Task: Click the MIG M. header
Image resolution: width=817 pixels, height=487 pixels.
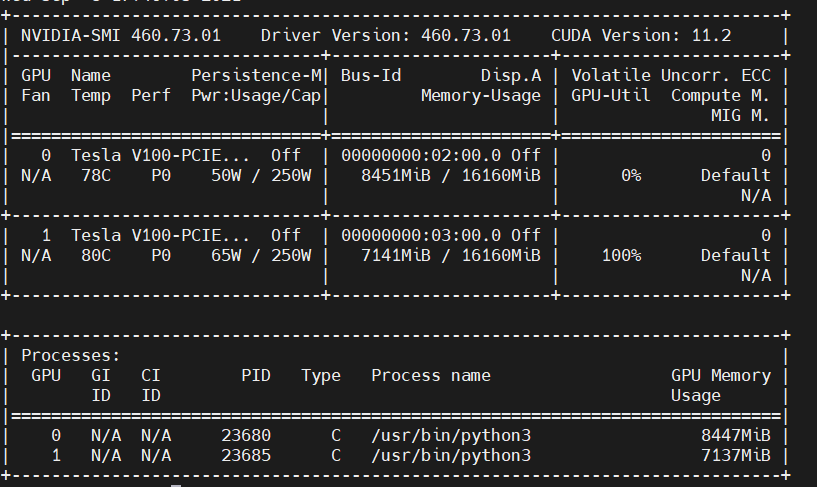Action: tap(740, 116)
